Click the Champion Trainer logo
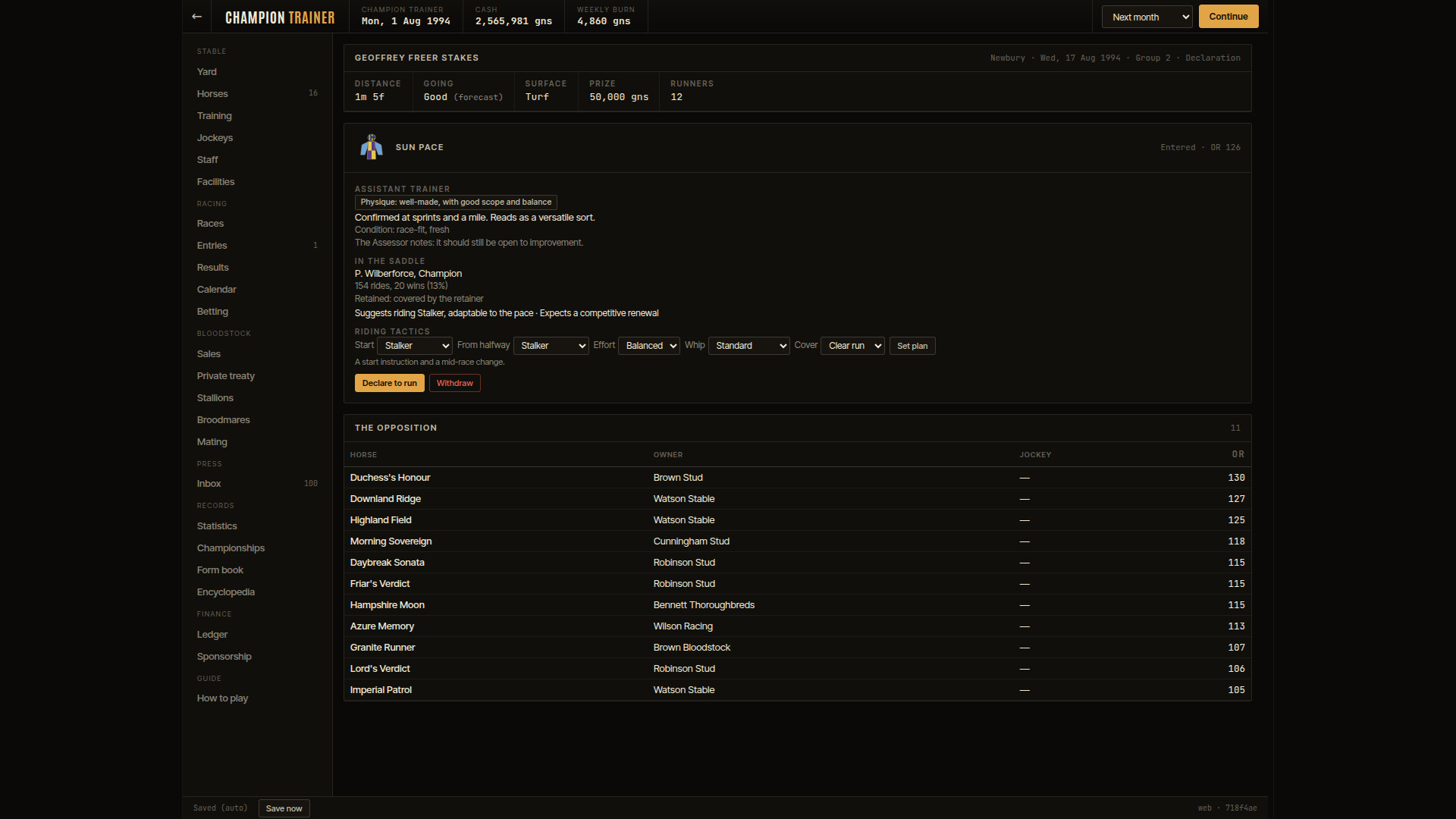Screen dimensions: 1456x819 coord(280,17)
